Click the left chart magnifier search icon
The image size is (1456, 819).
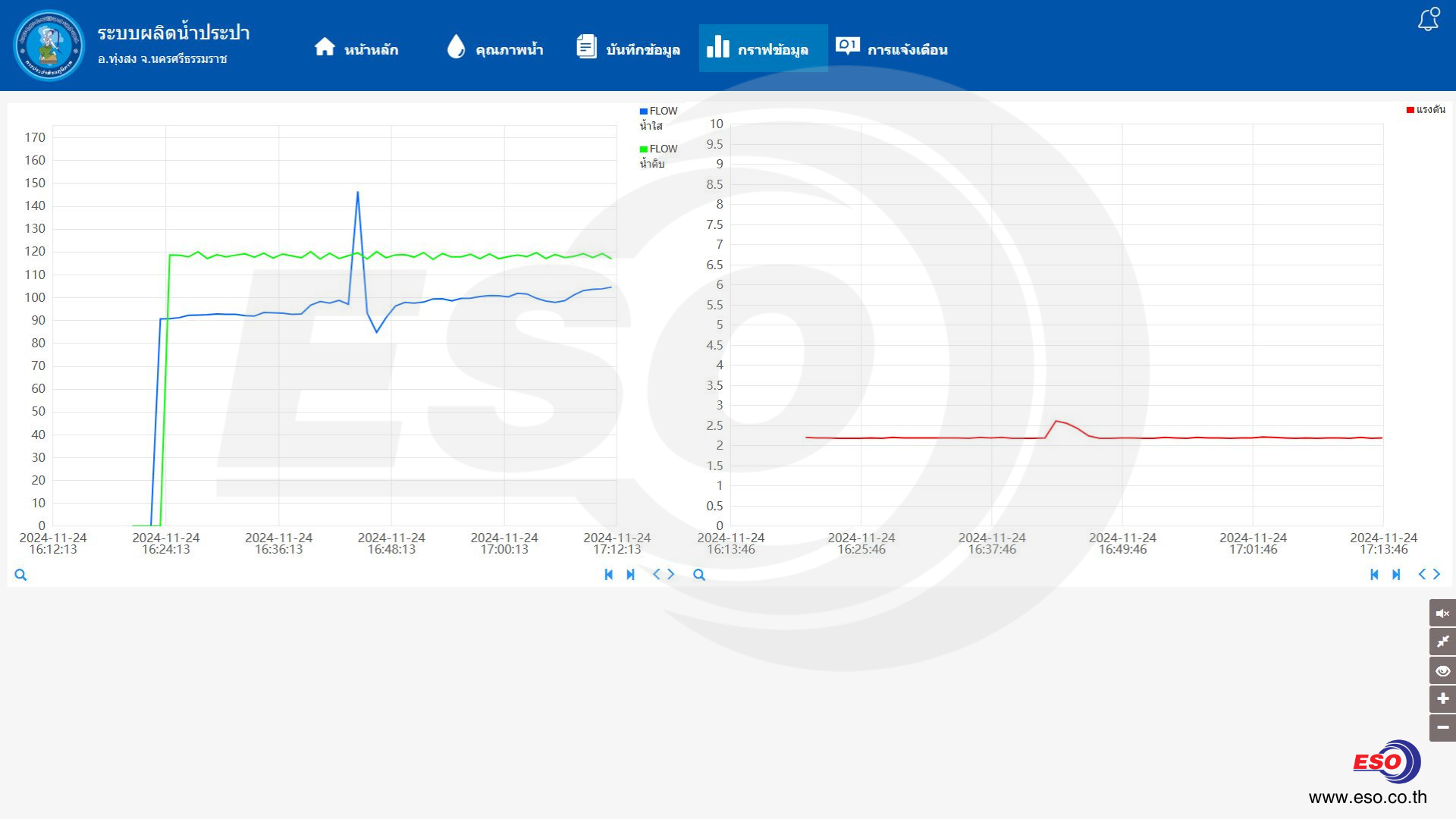tap(20, 575)
